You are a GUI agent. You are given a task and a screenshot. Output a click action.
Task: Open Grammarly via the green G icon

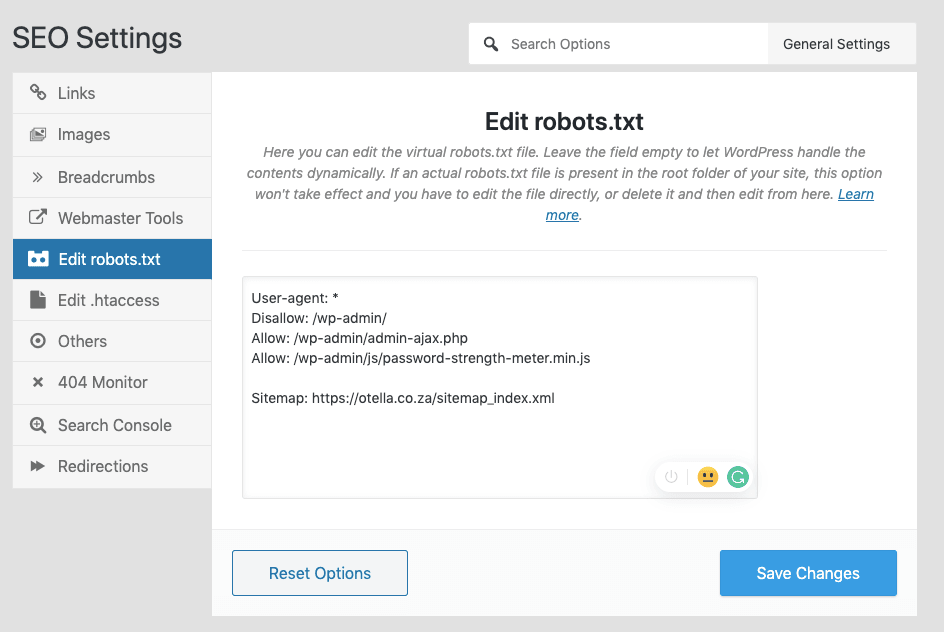[738, 477]
